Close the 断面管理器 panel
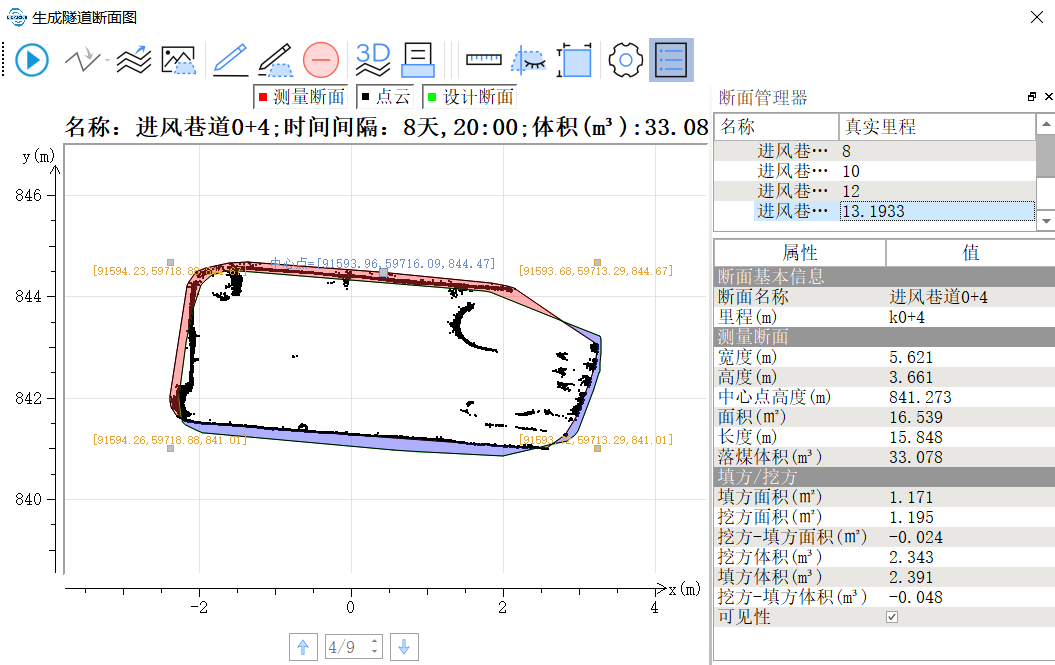Screen dimensions: 1055x665 click(1048, 97)
